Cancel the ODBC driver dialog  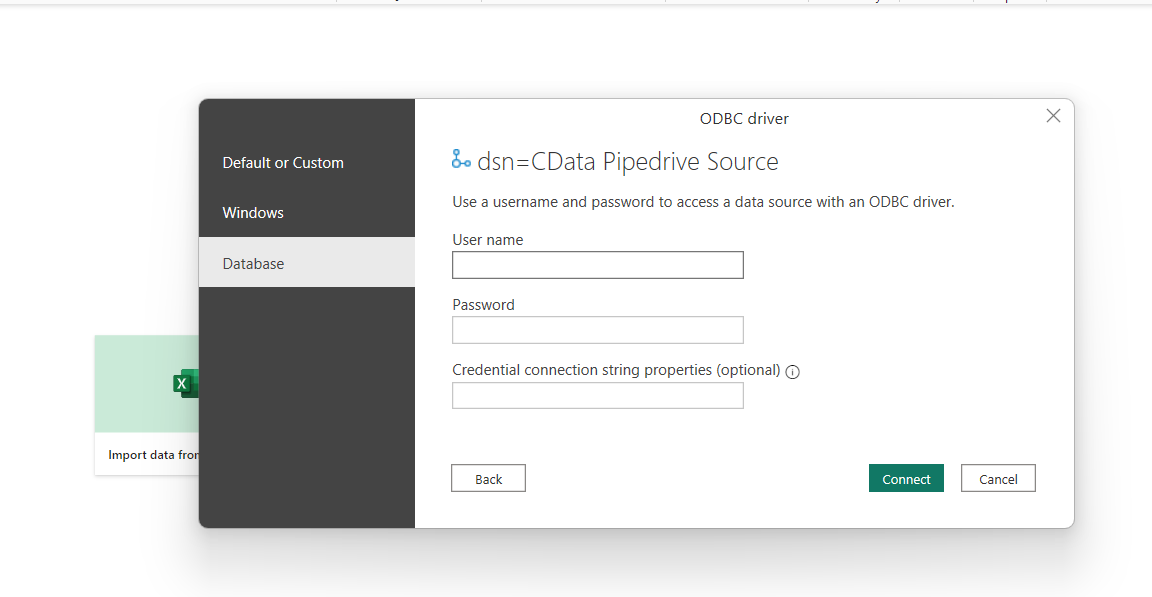pos(998,479)
